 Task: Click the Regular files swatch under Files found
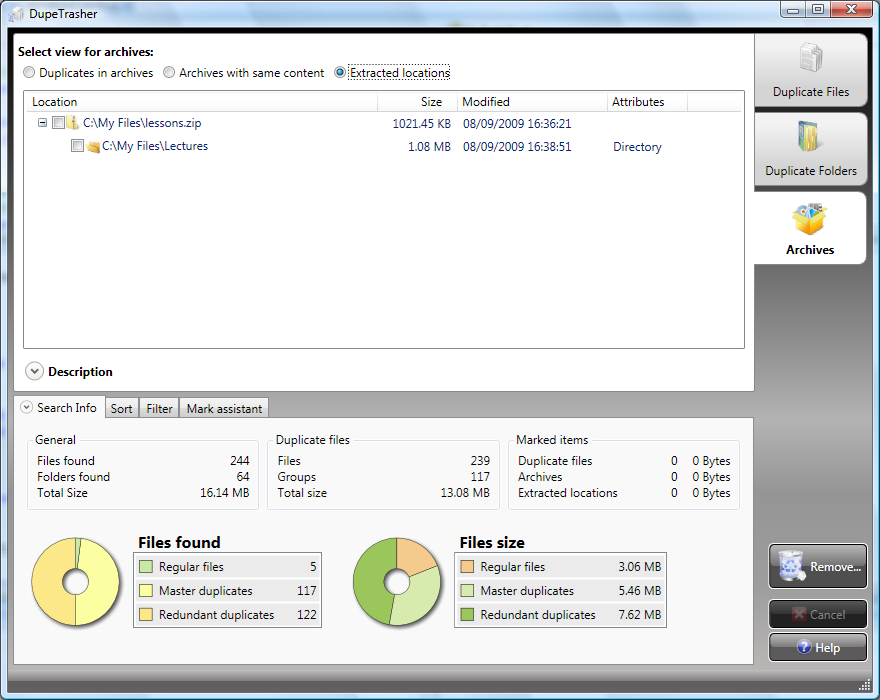click(x=146, y=566)
